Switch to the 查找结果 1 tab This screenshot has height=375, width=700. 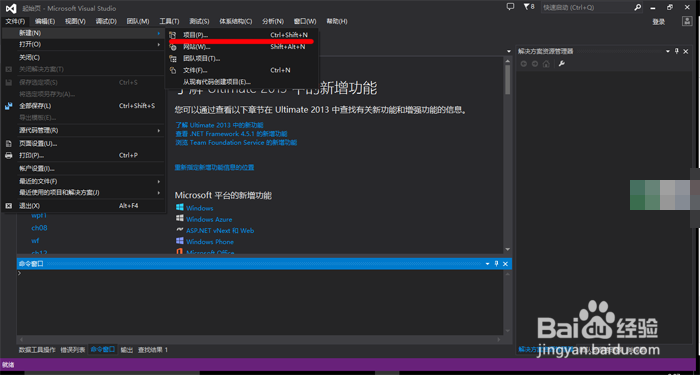click(x=153, y=350)
